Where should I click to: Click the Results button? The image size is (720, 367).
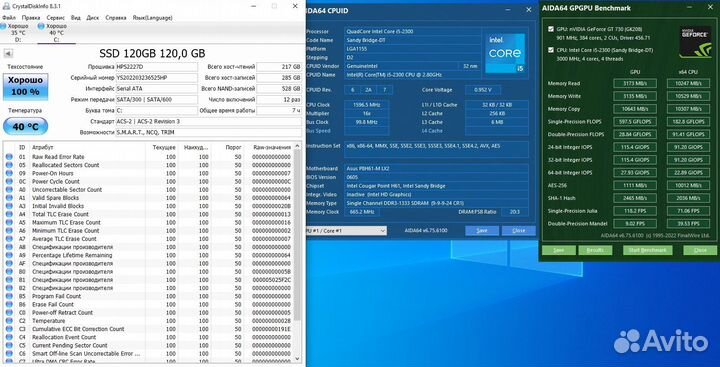pyautogui.click(x=595, y=250)
